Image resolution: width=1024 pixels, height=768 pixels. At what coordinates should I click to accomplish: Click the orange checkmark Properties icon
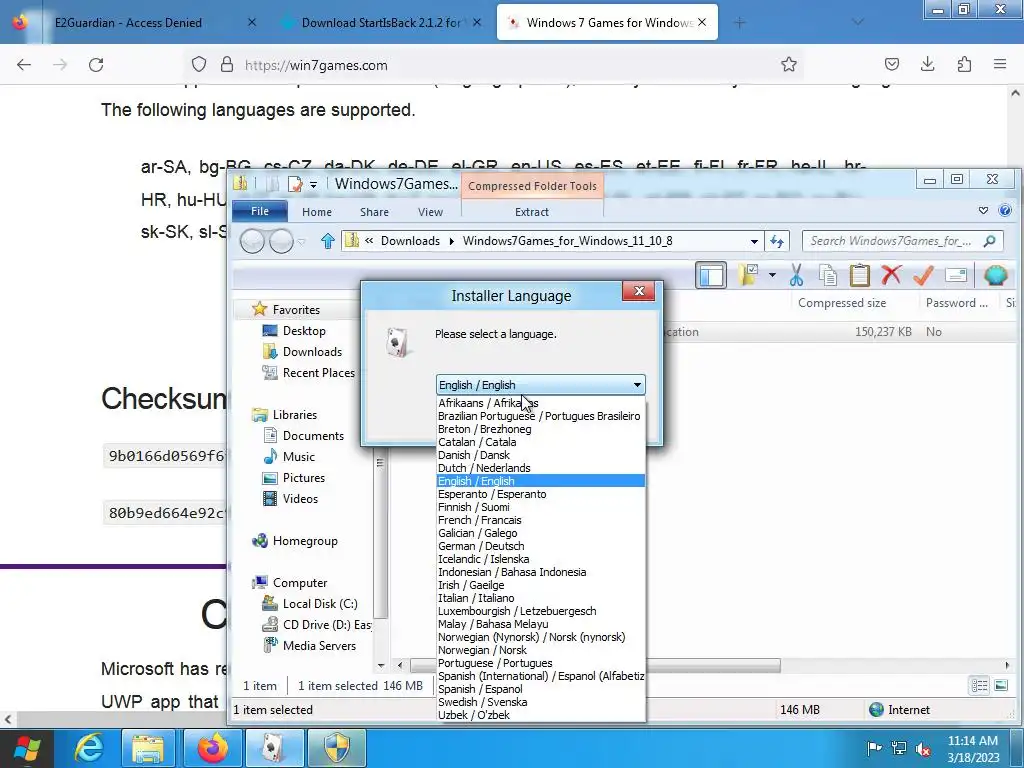[x=923, y=276]
